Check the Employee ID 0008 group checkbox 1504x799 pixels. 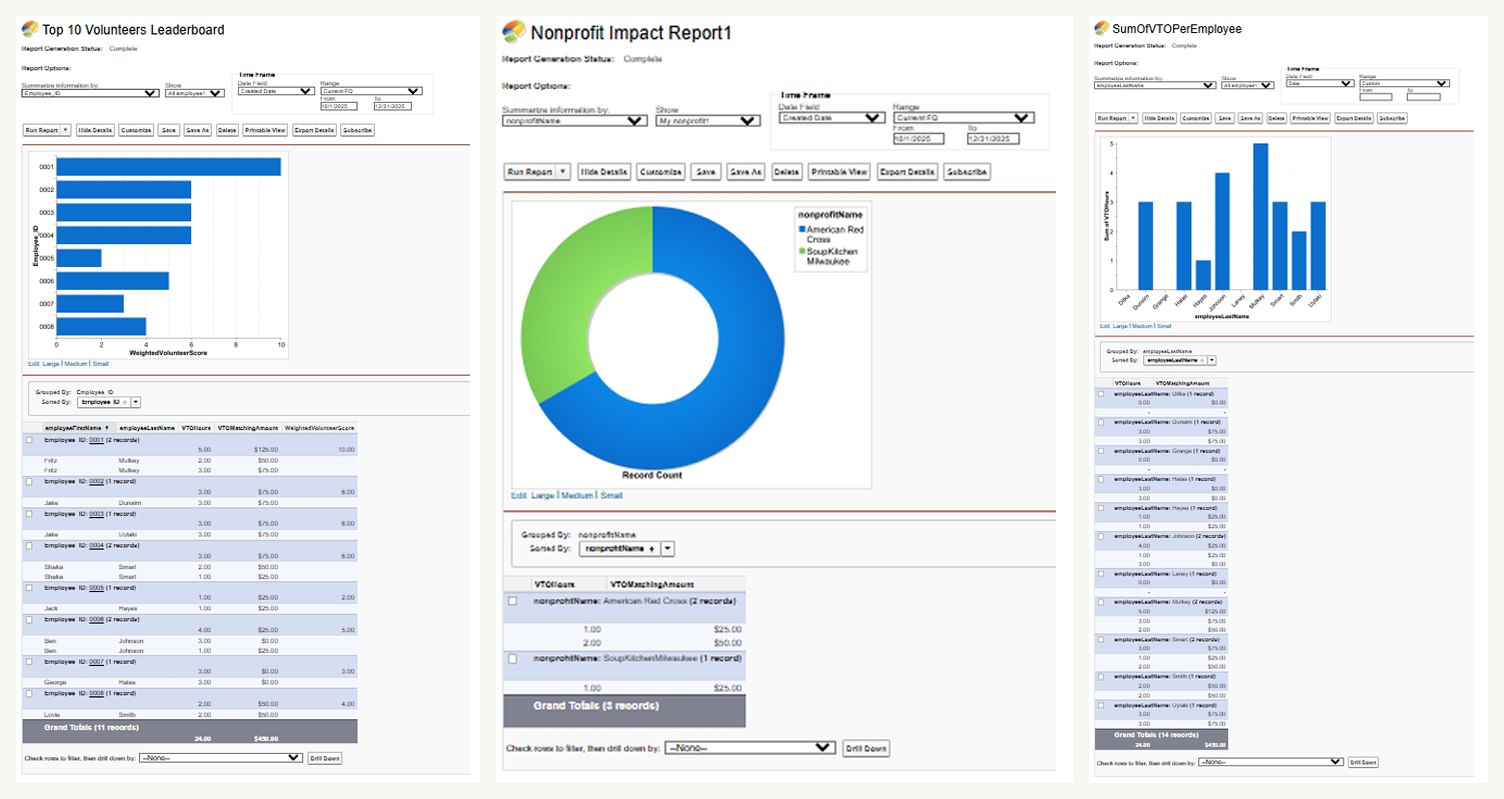click(x=29, y=693)
